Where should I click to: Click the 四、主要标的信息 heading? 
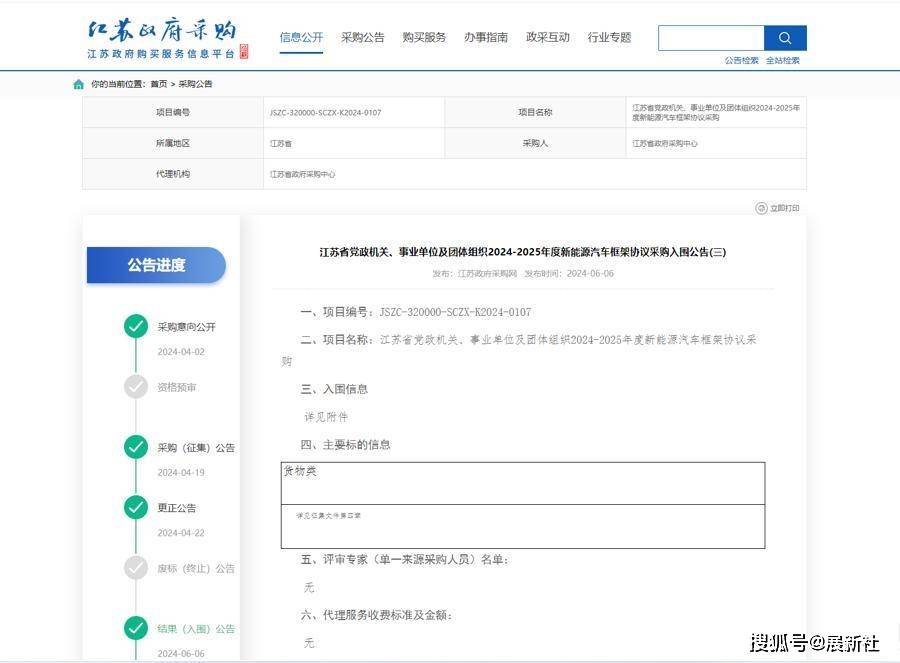[x=346, y=445]
